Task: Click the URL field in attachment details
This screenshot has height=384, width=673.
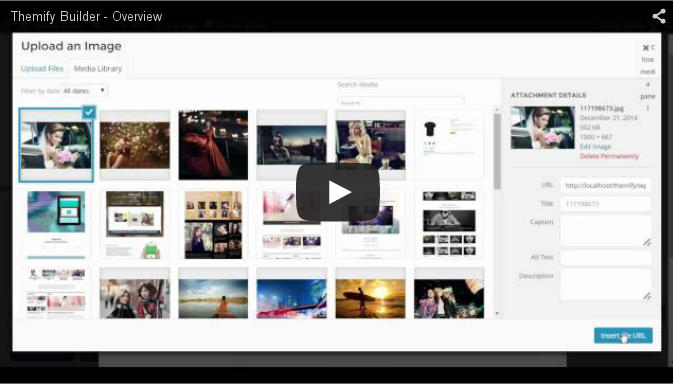Action: coord(606,186)
